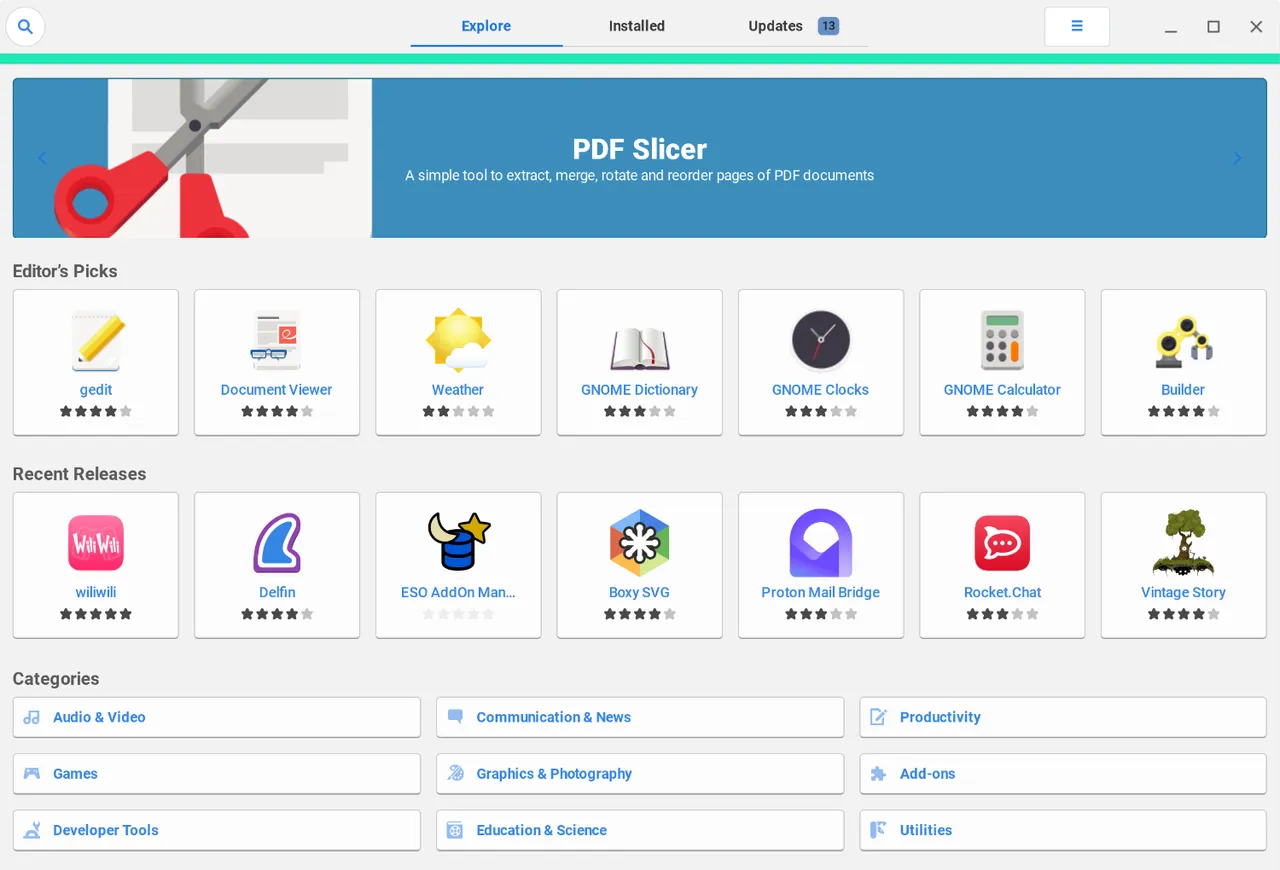Open GNOME Calculator icon
This screenshot has width=1280, height=870.
point(1002,341)
